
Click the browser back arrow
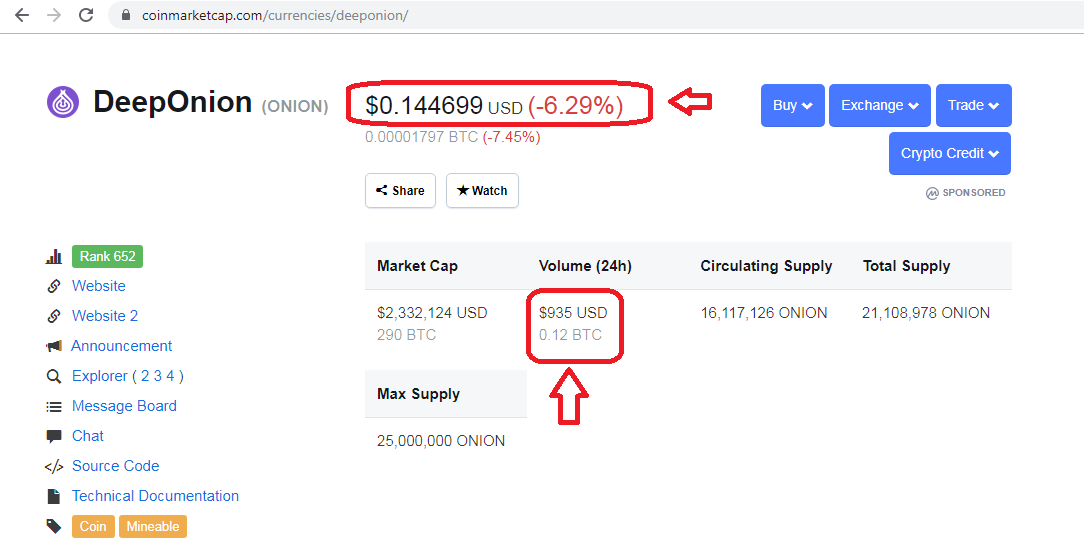(x=22, y=15)
